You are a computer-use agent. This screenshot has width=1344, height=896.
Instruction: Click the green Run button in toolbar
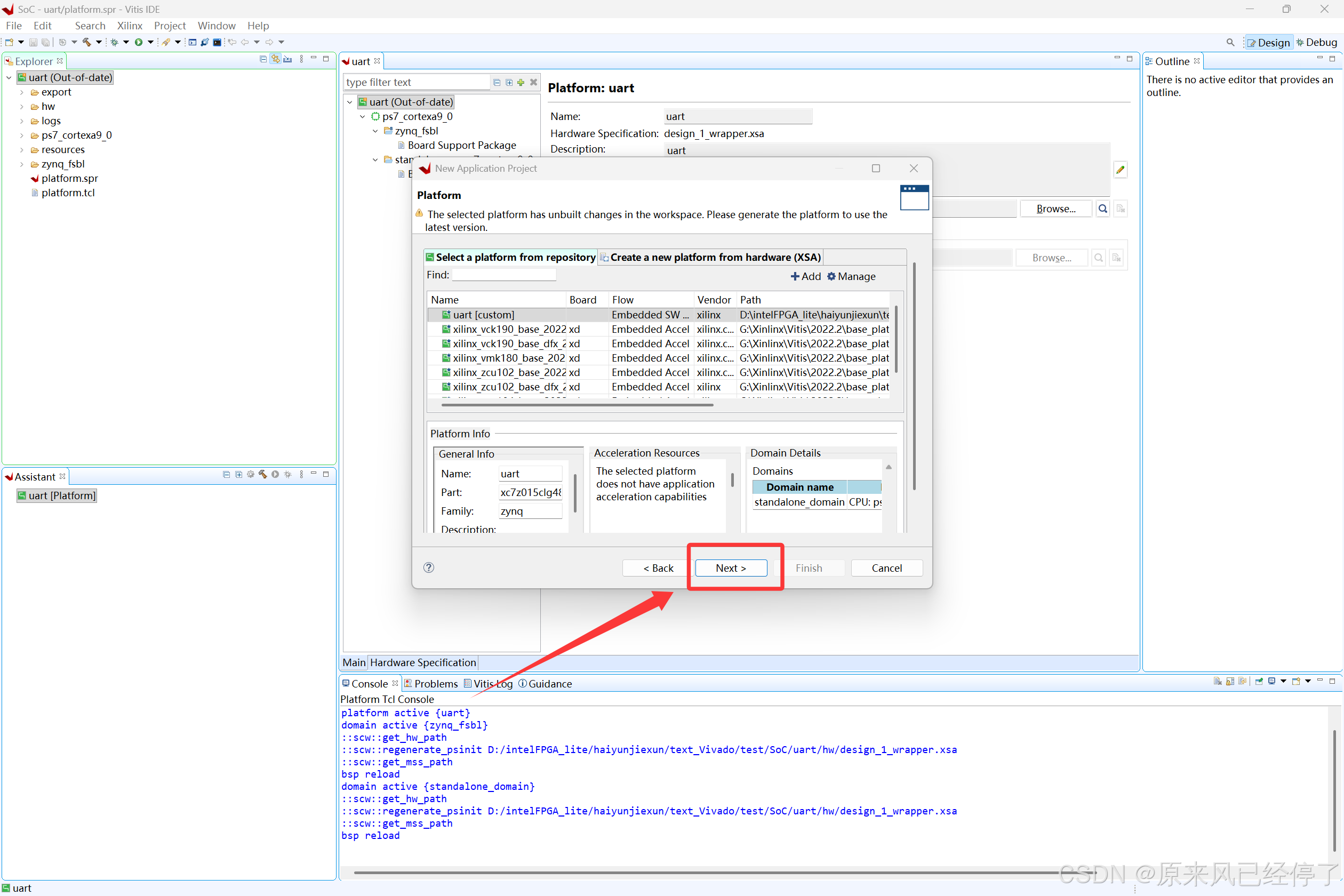[138, 42]
